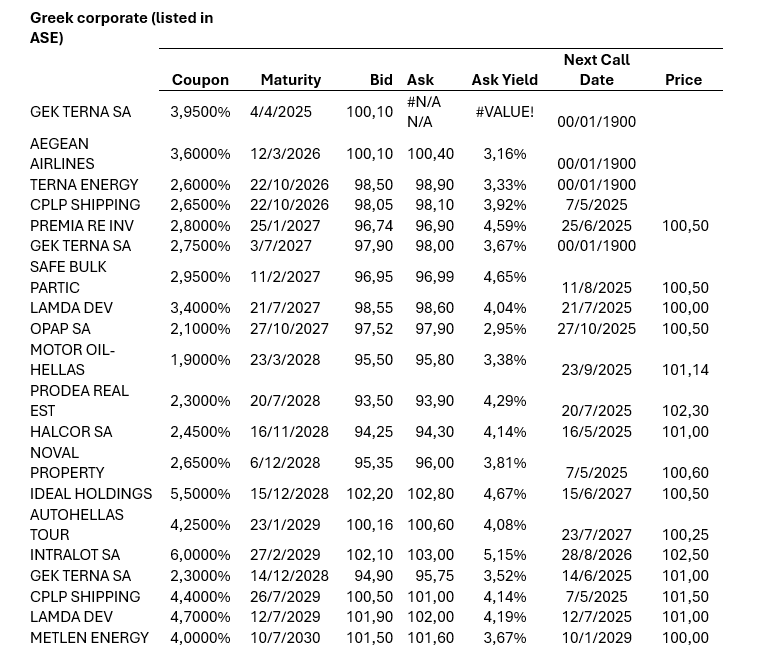
Task: Click the #N/A N/A ask cell
Action: click(x=423, y=112)
